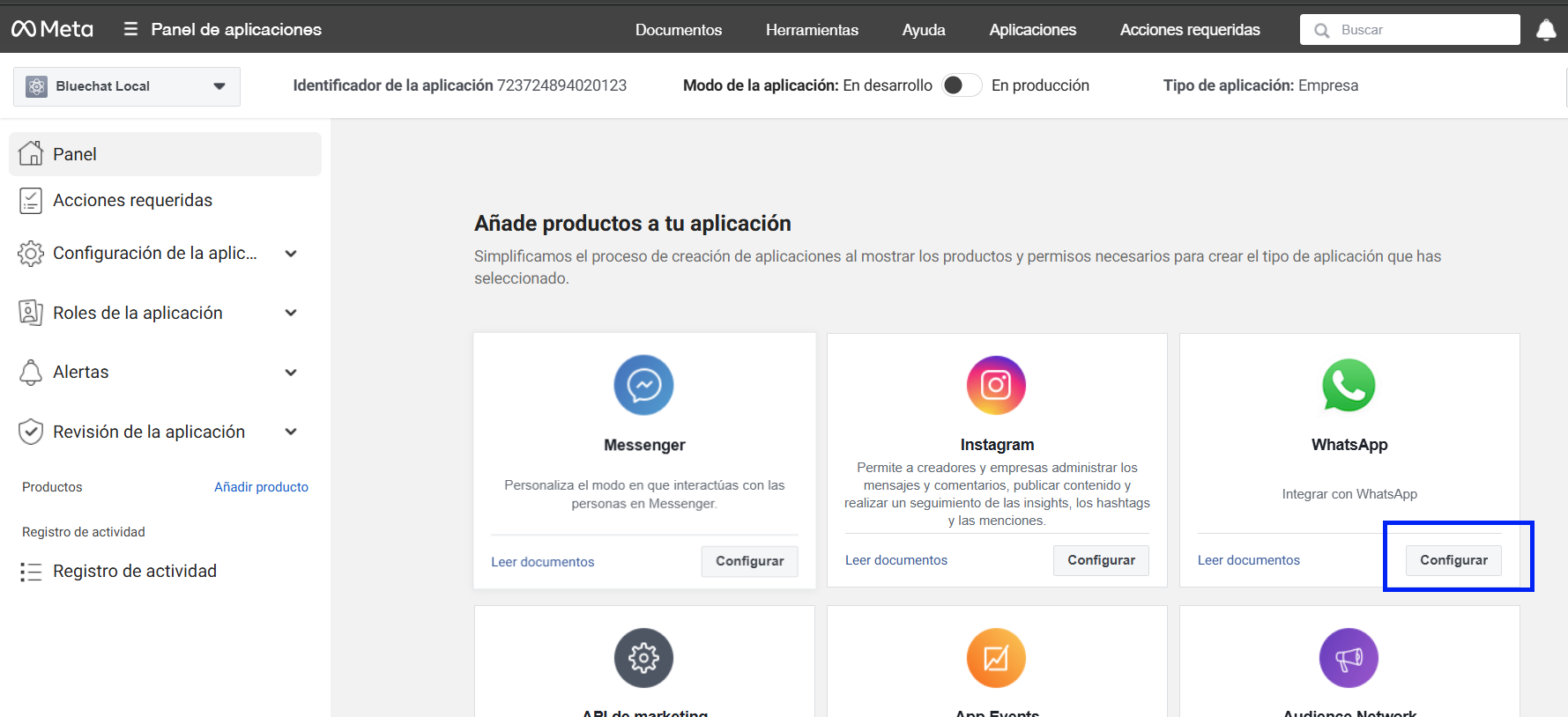Screen dimensions: 1568x717
Task: Click the App Events chart icon
Action: coord(996,658)
